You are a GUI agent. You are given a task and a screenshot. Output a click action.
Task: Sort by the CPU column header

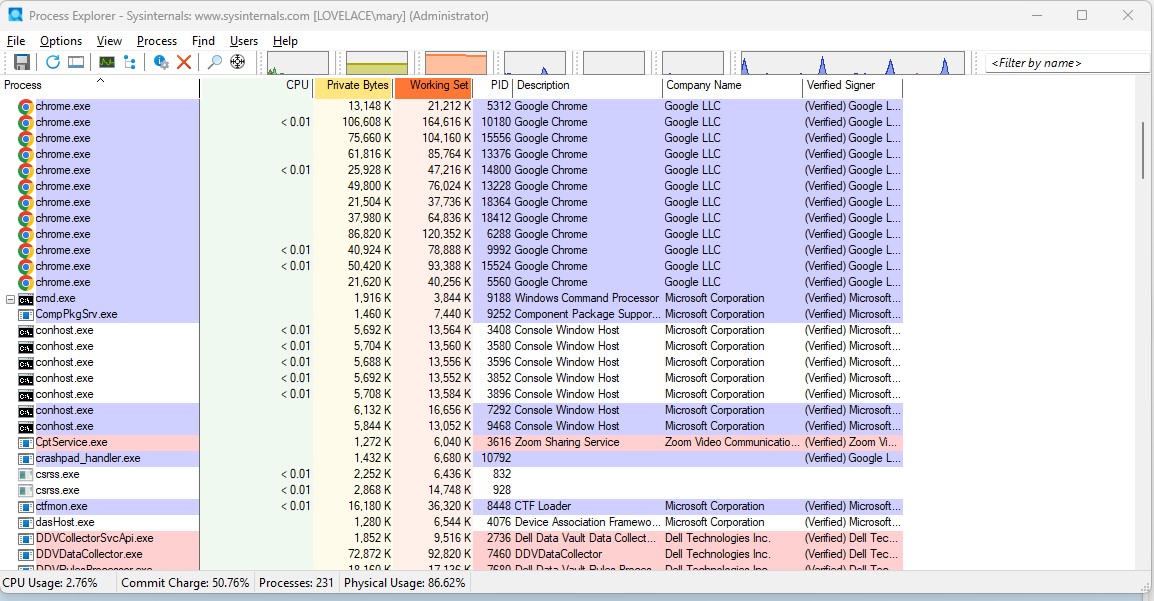click(256, 85)
